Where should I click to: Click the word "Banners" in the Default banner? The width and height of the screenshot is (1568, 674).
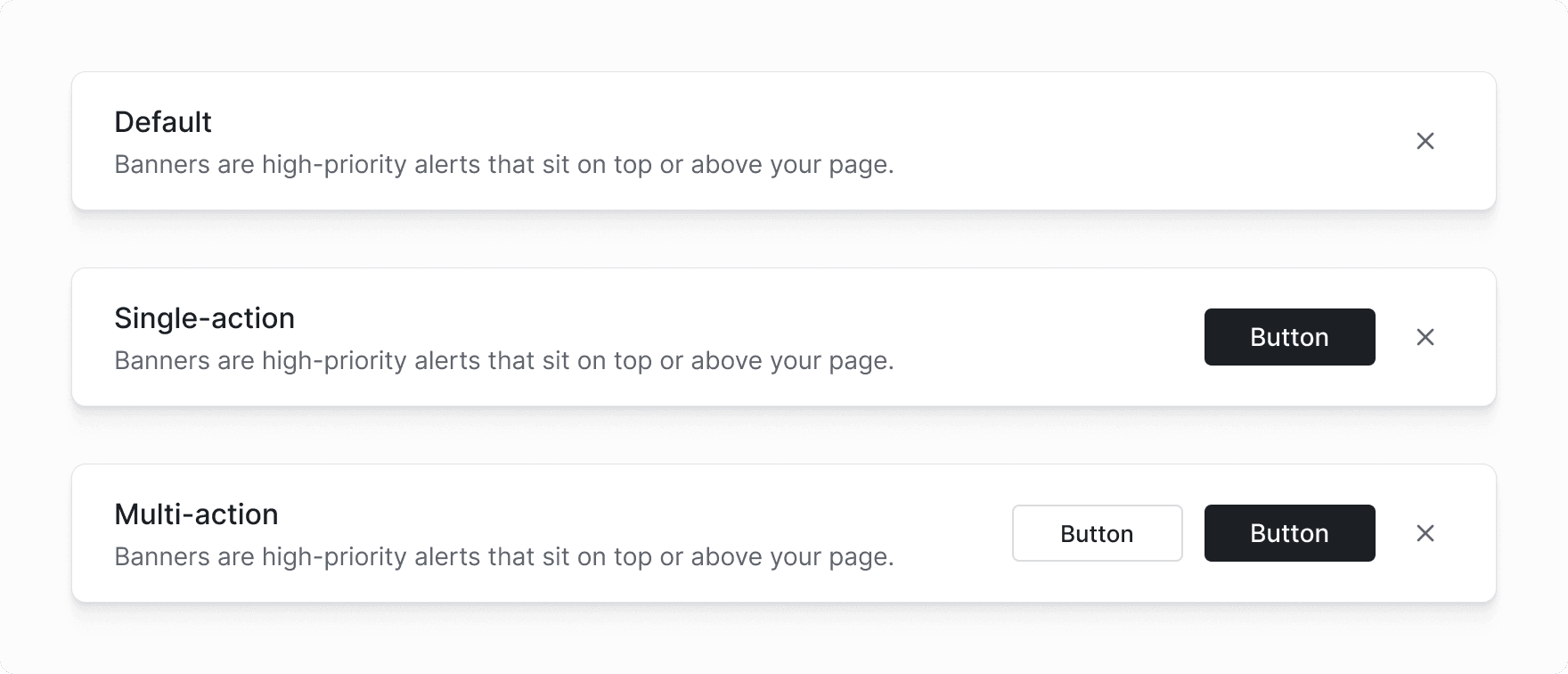[160, 165]
